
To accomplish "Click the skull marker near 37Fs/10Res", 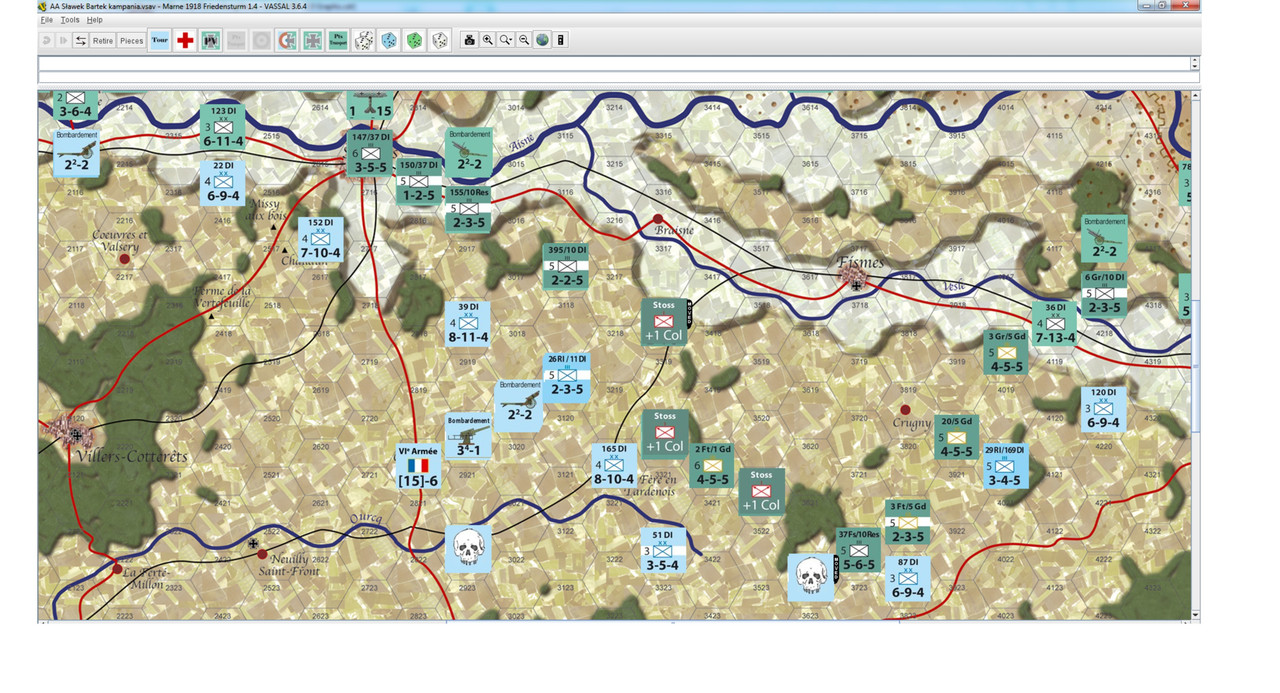I will pyautogui.click(x=811, y=577).
